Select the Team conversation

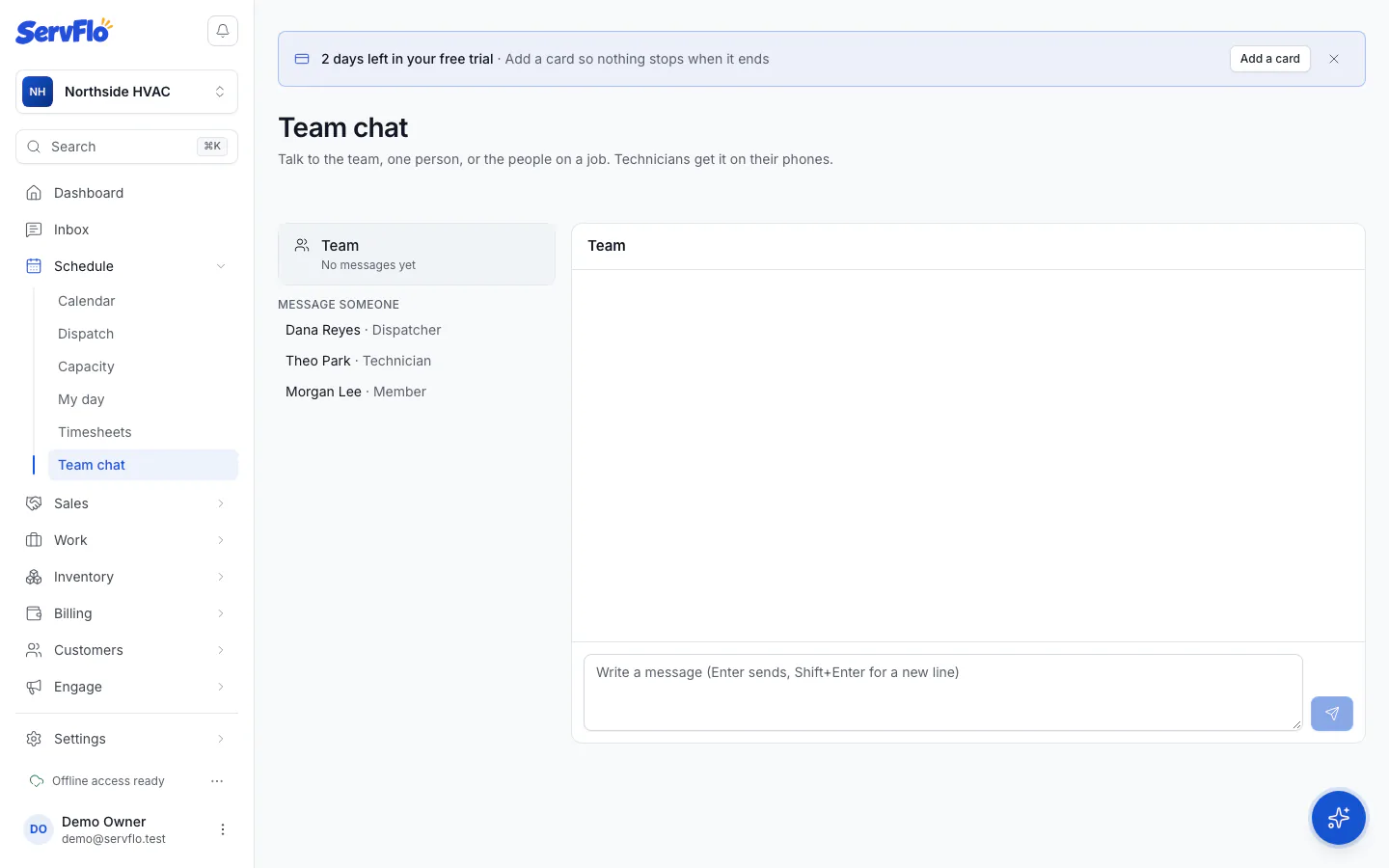click(417, 255)
